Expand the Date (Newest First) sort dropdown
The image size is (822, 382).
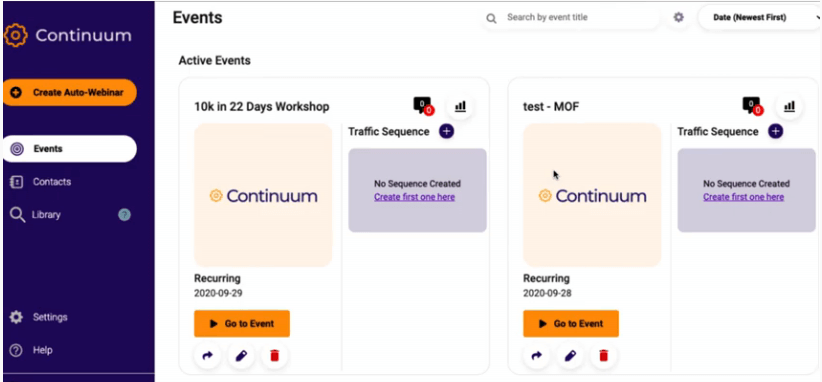click(759, 17)
